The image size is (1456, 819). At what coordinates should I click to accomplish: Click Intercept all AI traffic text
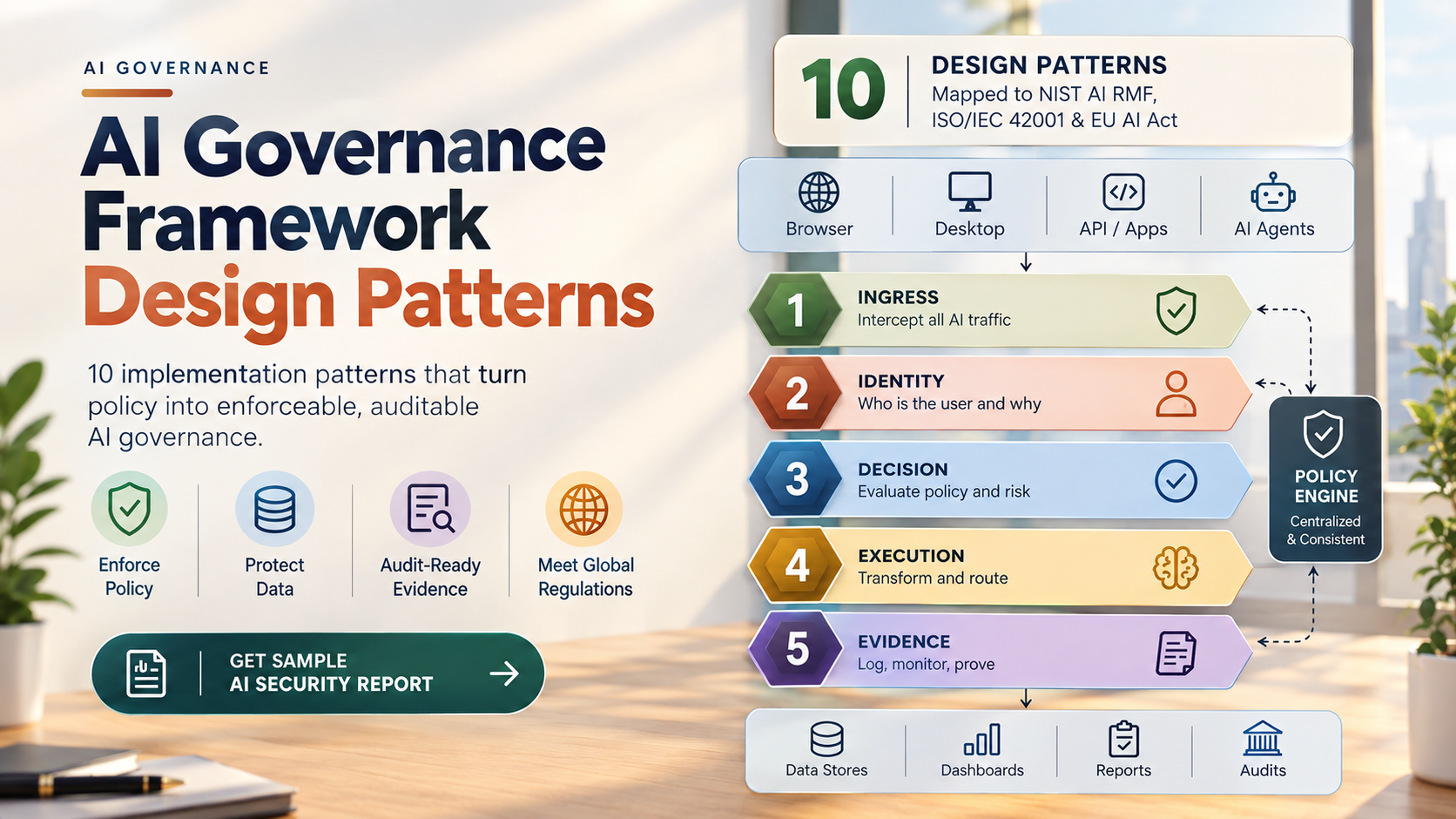point(934,320)
